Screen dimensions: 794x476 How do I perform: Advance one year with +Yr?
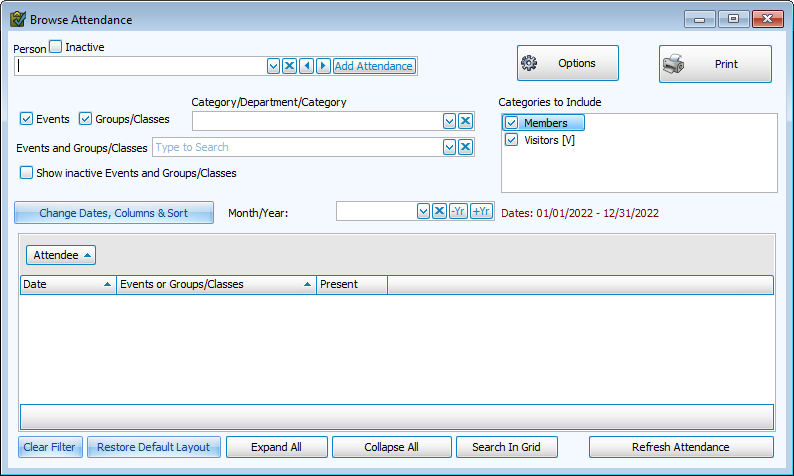pos(481,212)
